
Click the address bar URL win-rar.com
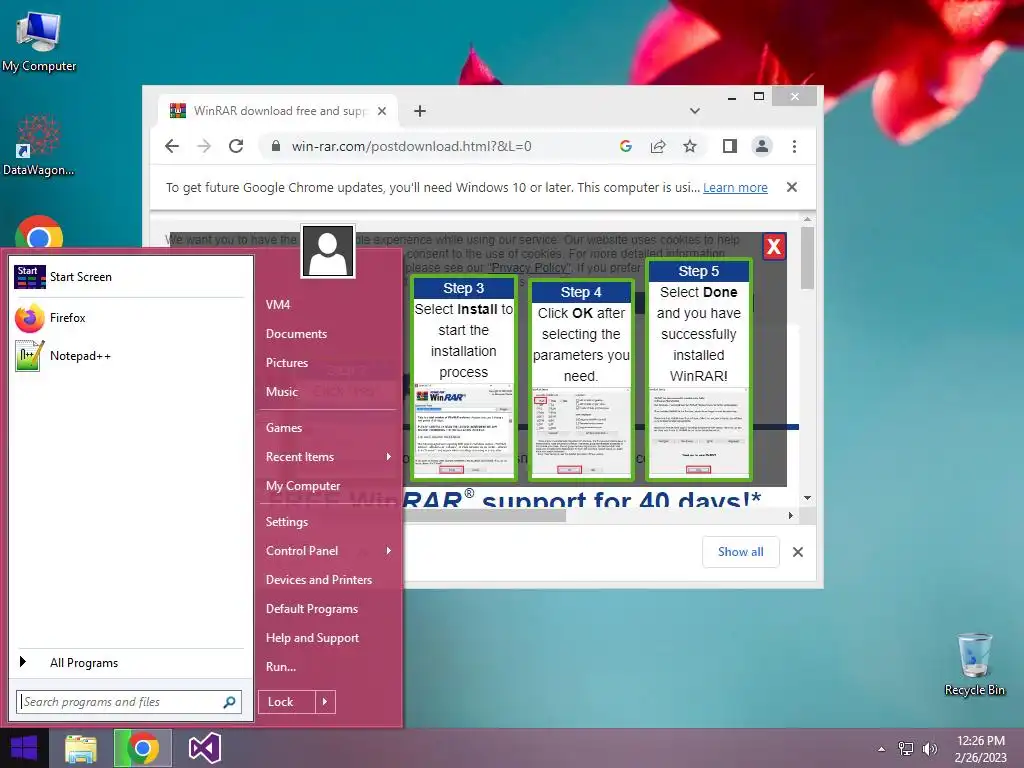(x=411, y=146)
